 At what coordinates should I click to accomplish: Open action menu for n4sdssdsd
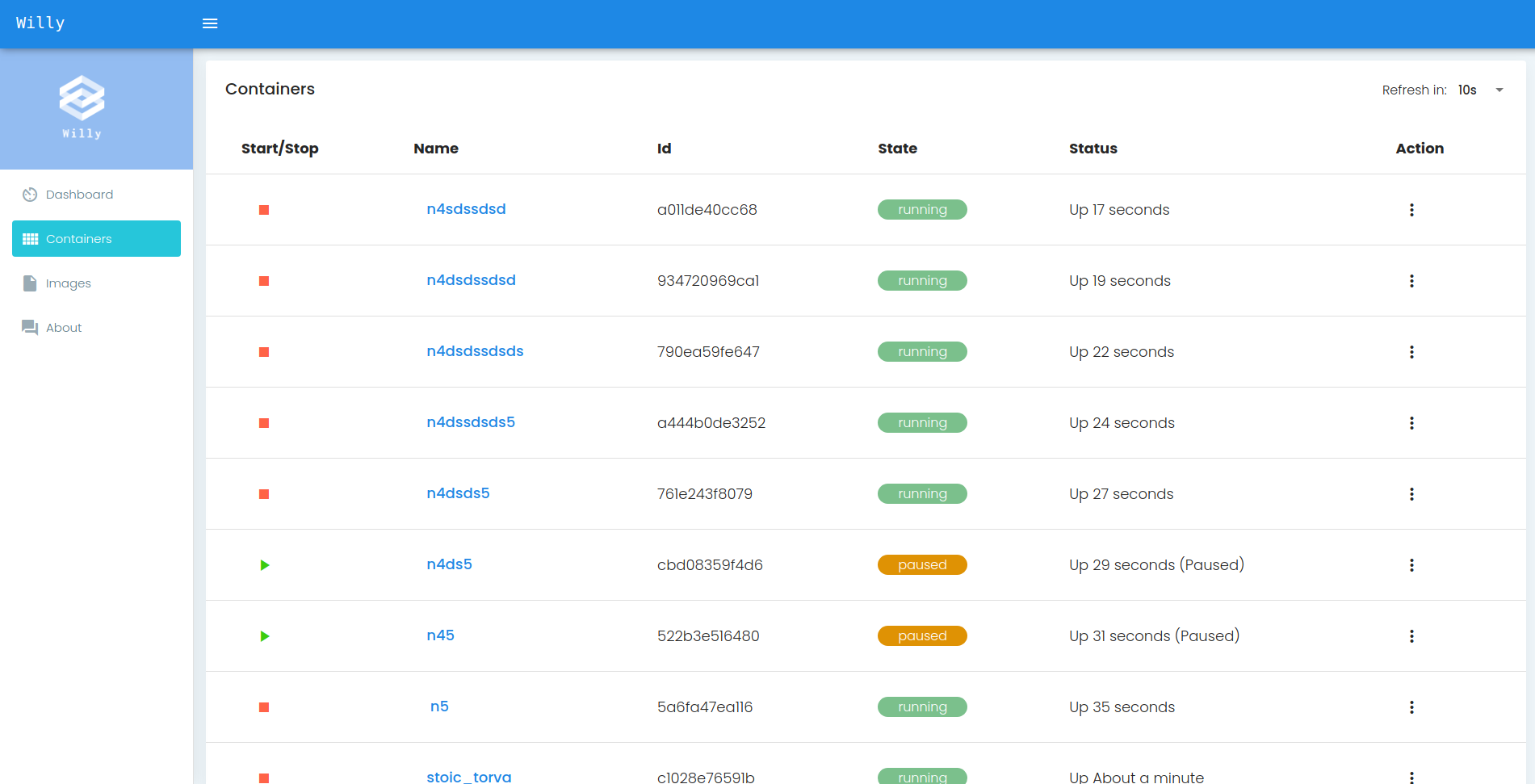point(1411,210)
